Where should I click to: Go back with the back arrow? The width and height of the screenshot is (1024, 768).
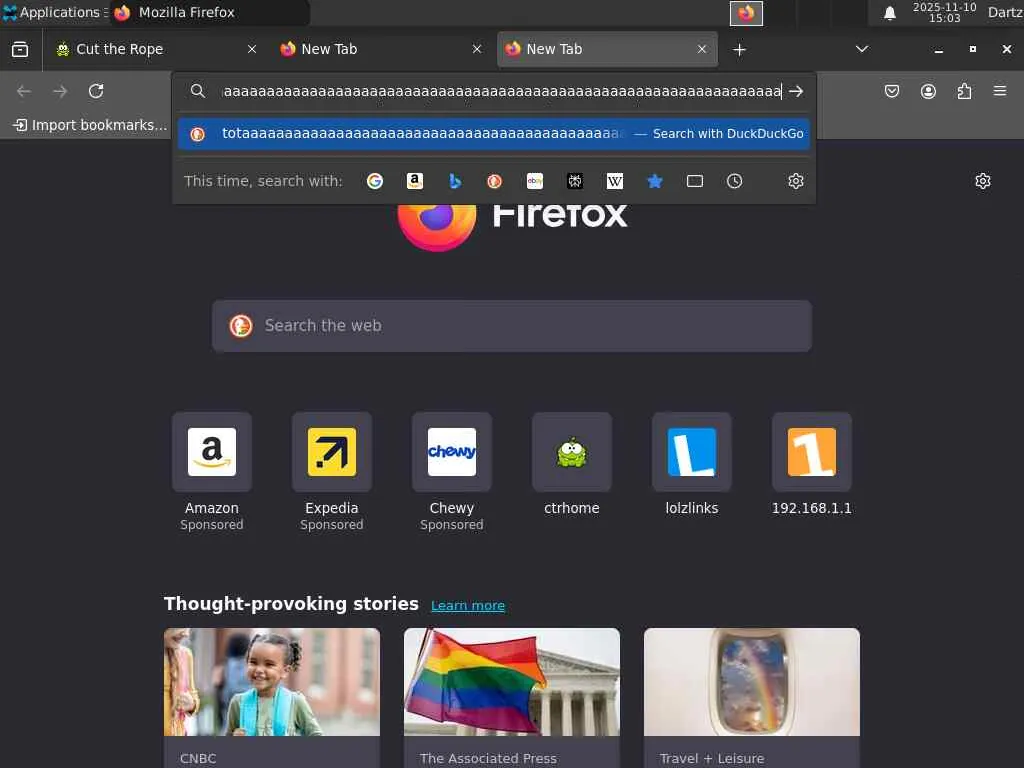pyautogui.click(x=24, y=91)
